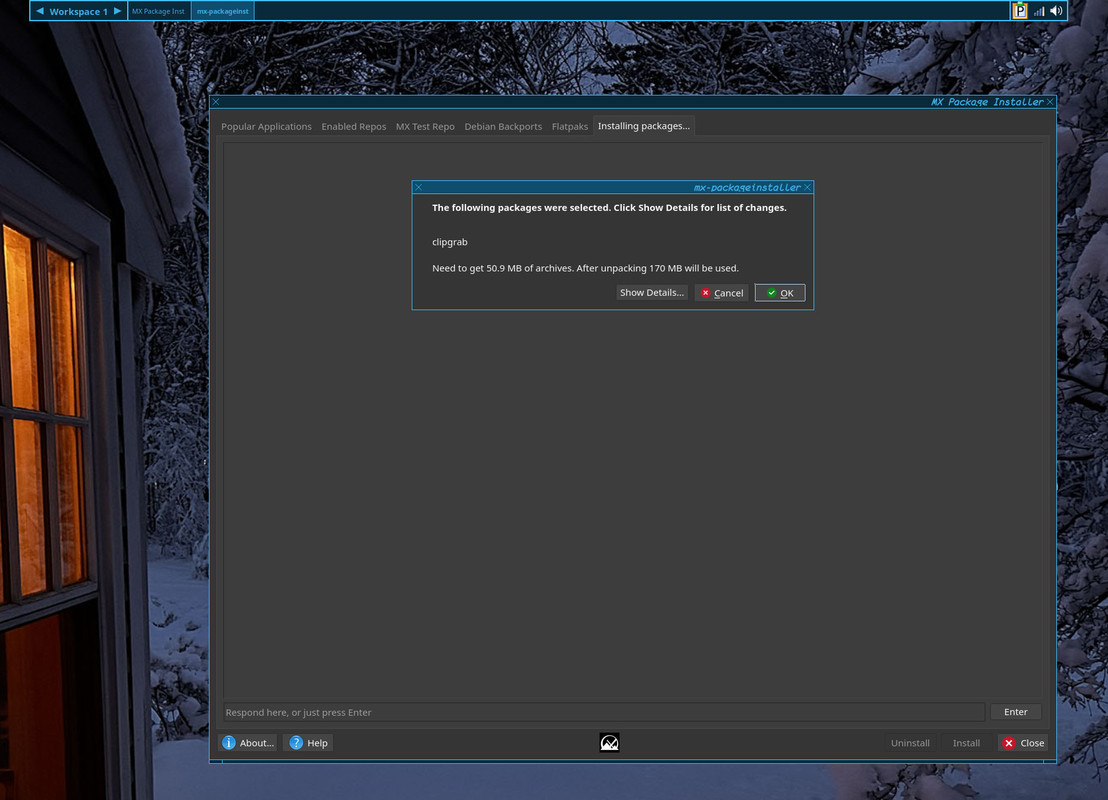
Task: Open the About info button
Action: [248, 743]
